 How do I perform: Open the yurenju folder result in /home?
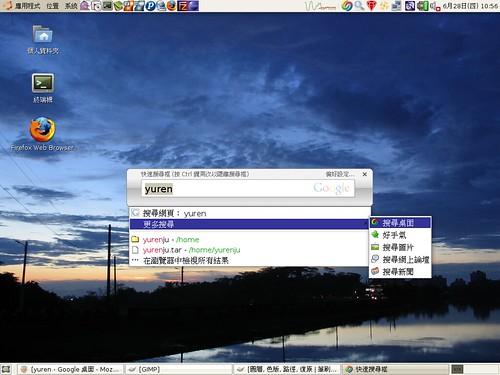[x=250, y=239]
